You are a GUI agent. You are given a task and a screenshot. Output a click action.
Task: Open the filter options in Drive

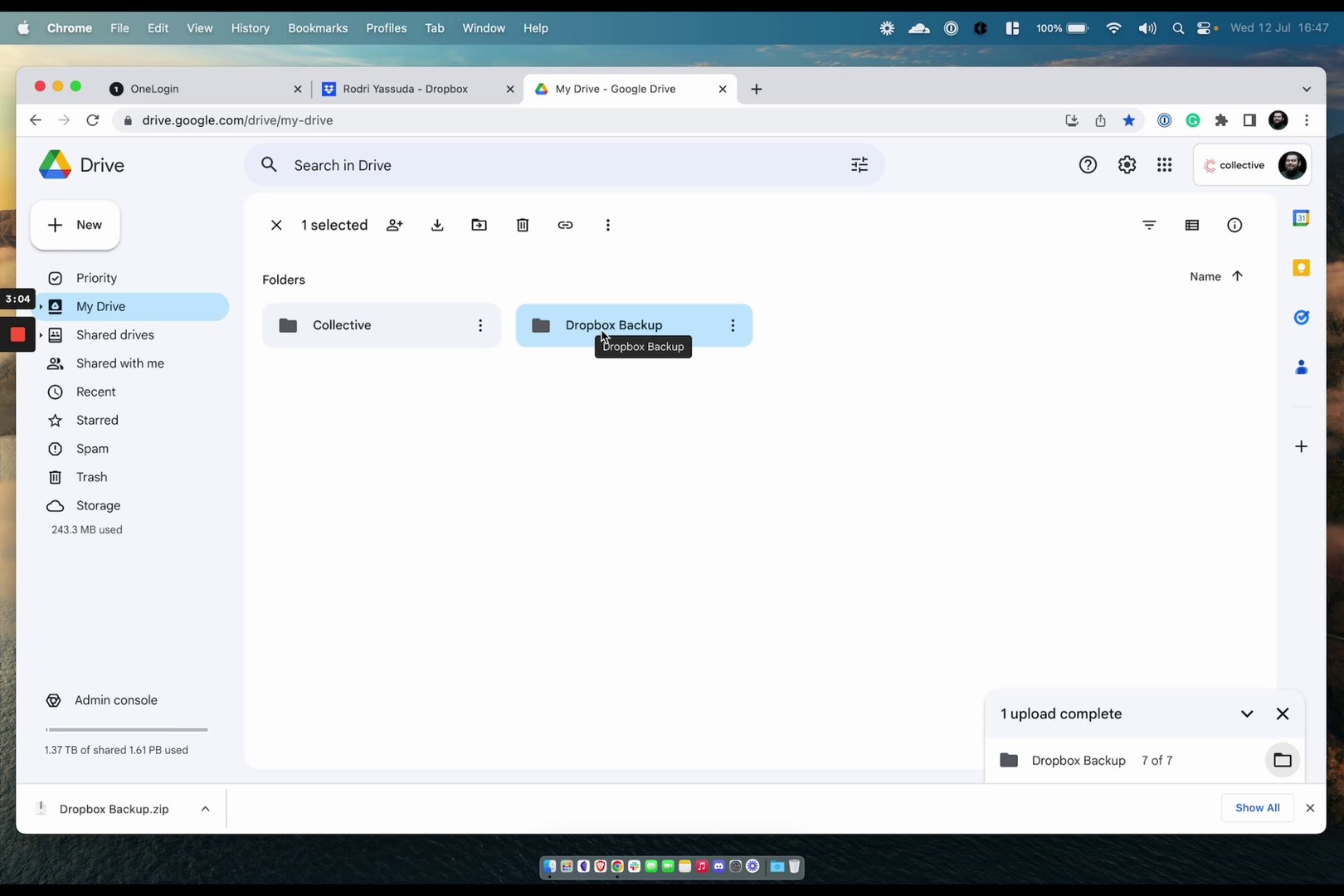[1149, 225]
